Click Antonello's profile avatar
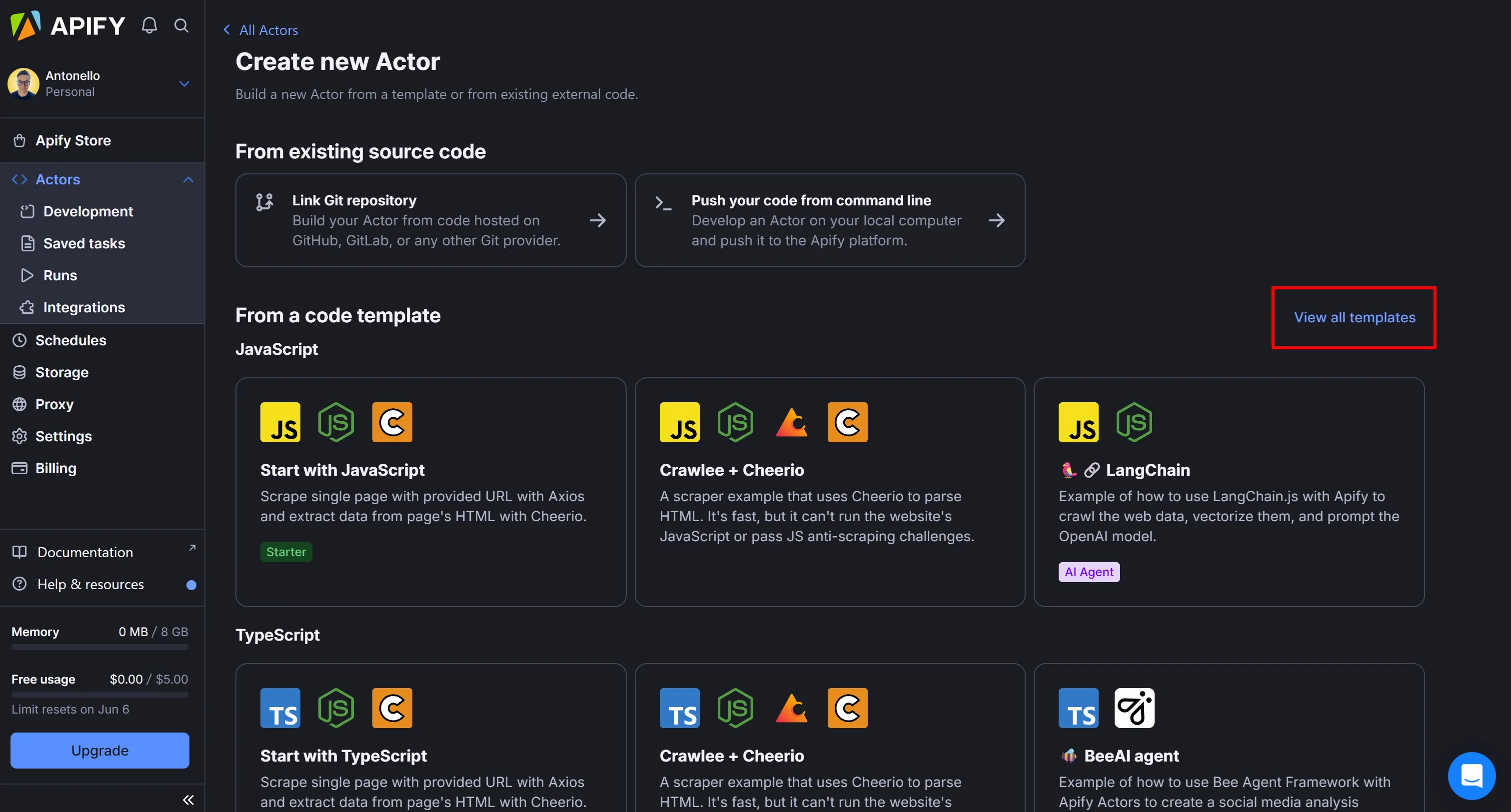Screen dimensions: 1511x812 point(23,83)
